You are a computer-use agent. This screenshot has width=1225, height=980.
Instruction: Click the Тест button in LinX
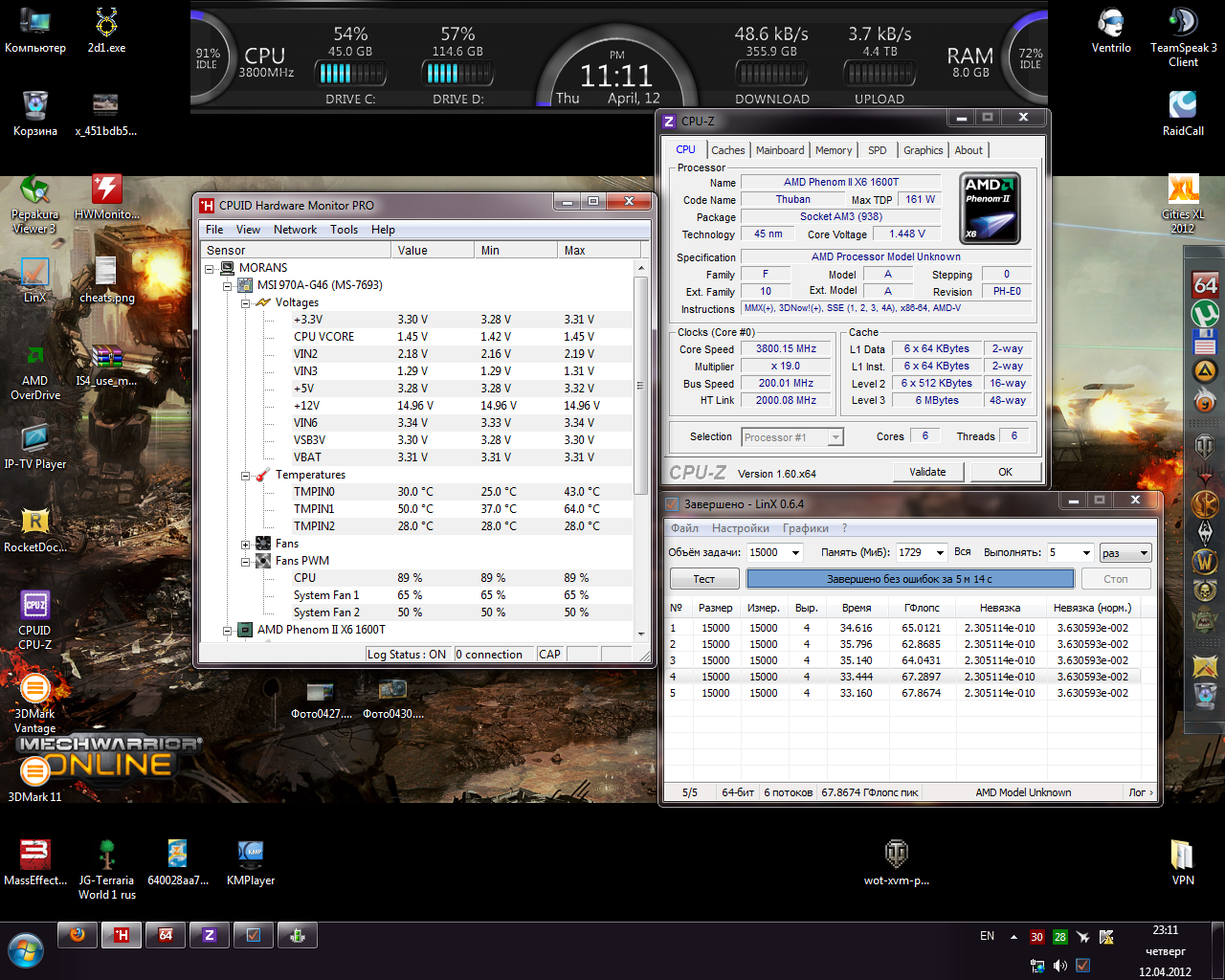704,579
